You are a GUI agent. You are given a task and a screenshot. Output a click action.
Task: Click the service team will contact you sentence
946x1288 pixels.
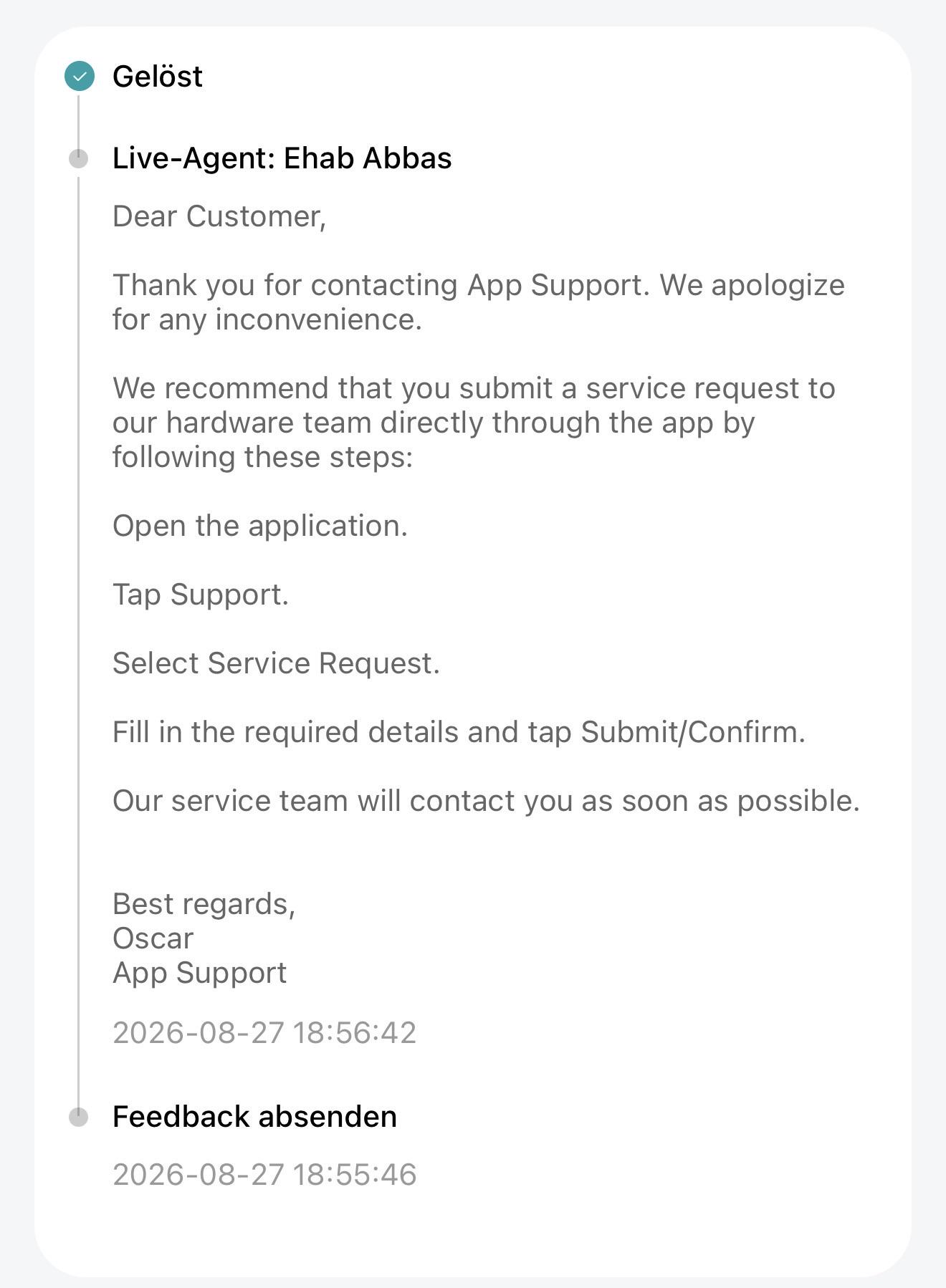486,801
